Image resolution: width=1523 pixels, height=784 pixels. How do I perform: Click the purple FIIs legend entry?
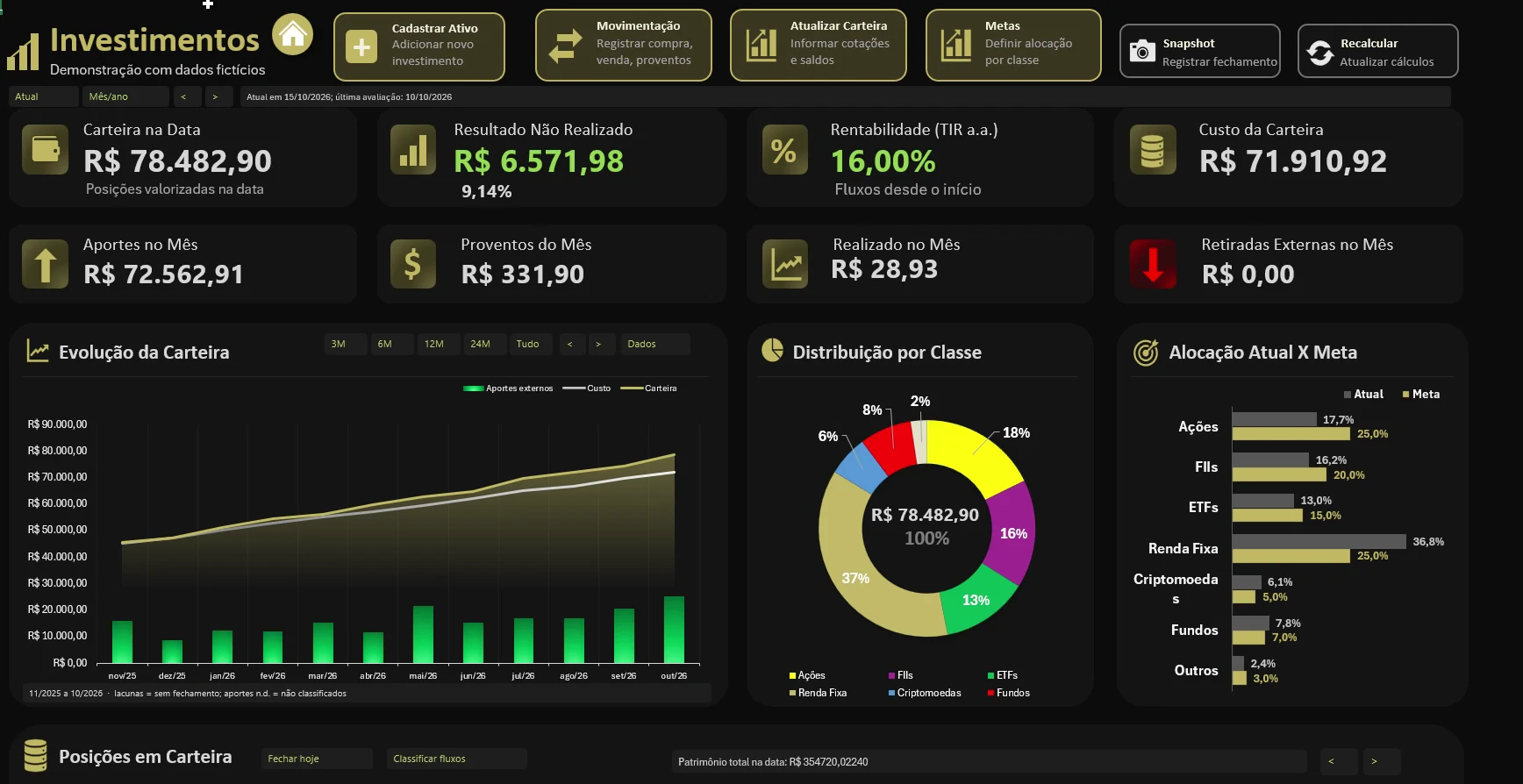[x=901, y=675]
